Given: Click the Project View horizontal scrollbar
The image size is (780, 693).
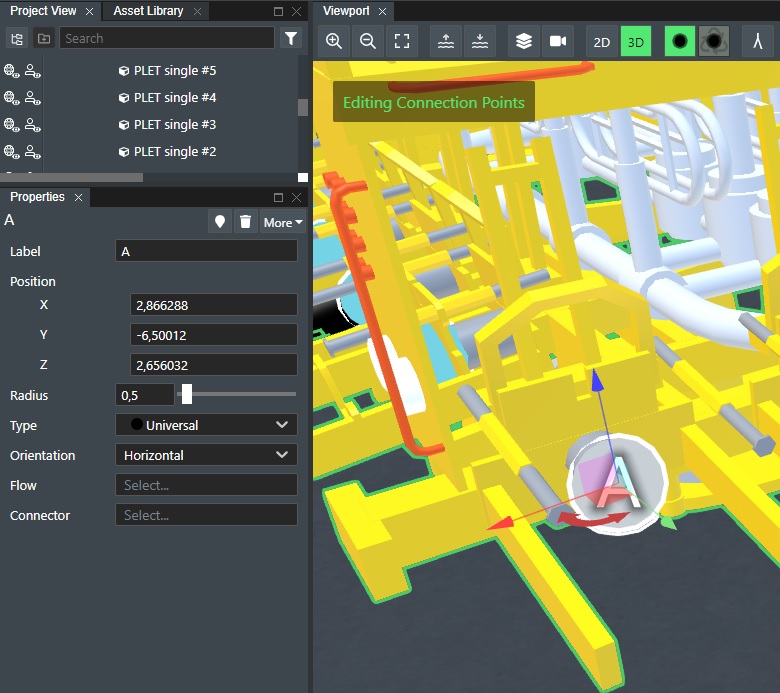Looking at the screenshot, I should coord(72,177).
